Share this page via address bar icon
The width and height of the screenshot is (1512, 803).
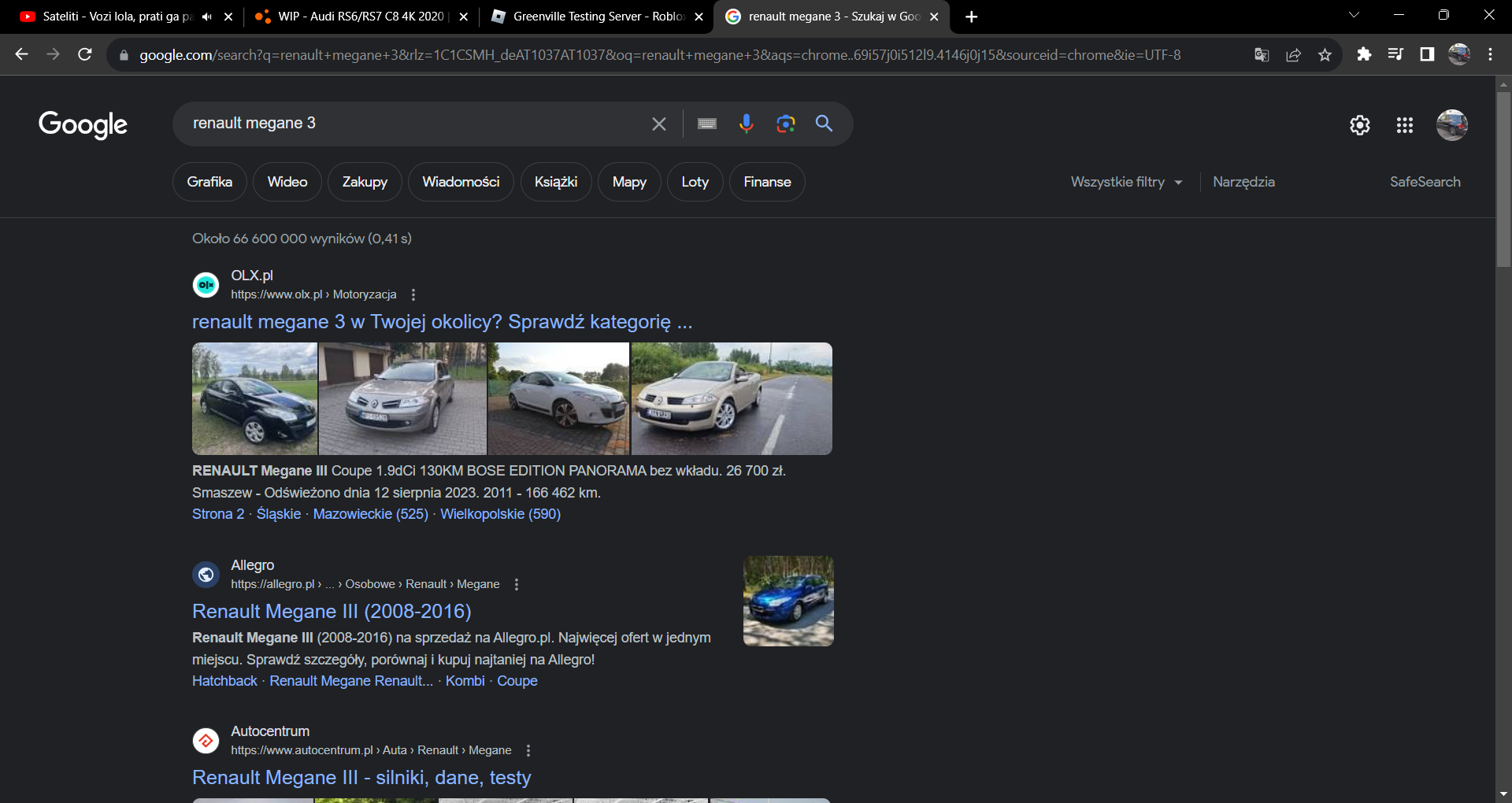1293,54
